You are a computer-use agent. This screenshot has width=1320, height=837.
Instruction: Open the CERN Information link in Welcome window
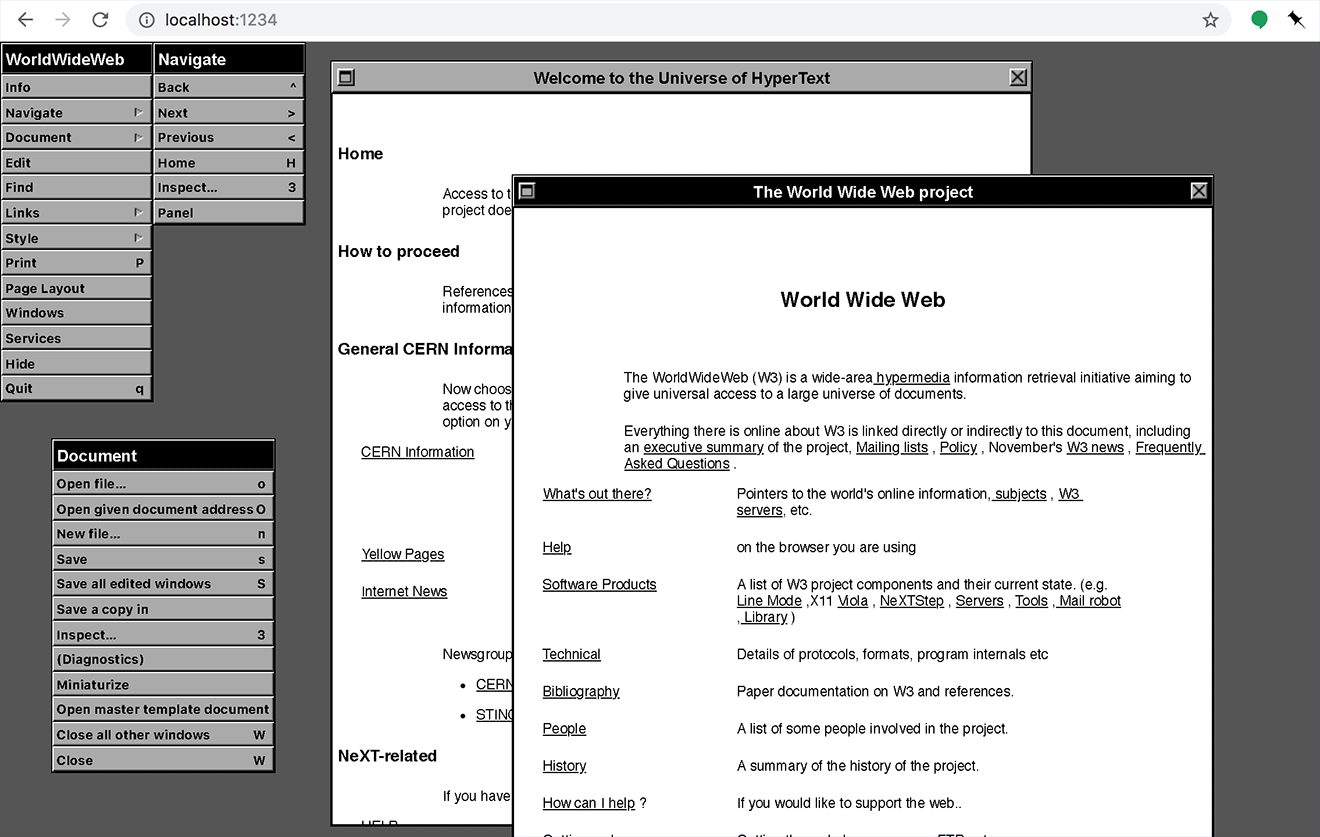[x=417, y=452]
